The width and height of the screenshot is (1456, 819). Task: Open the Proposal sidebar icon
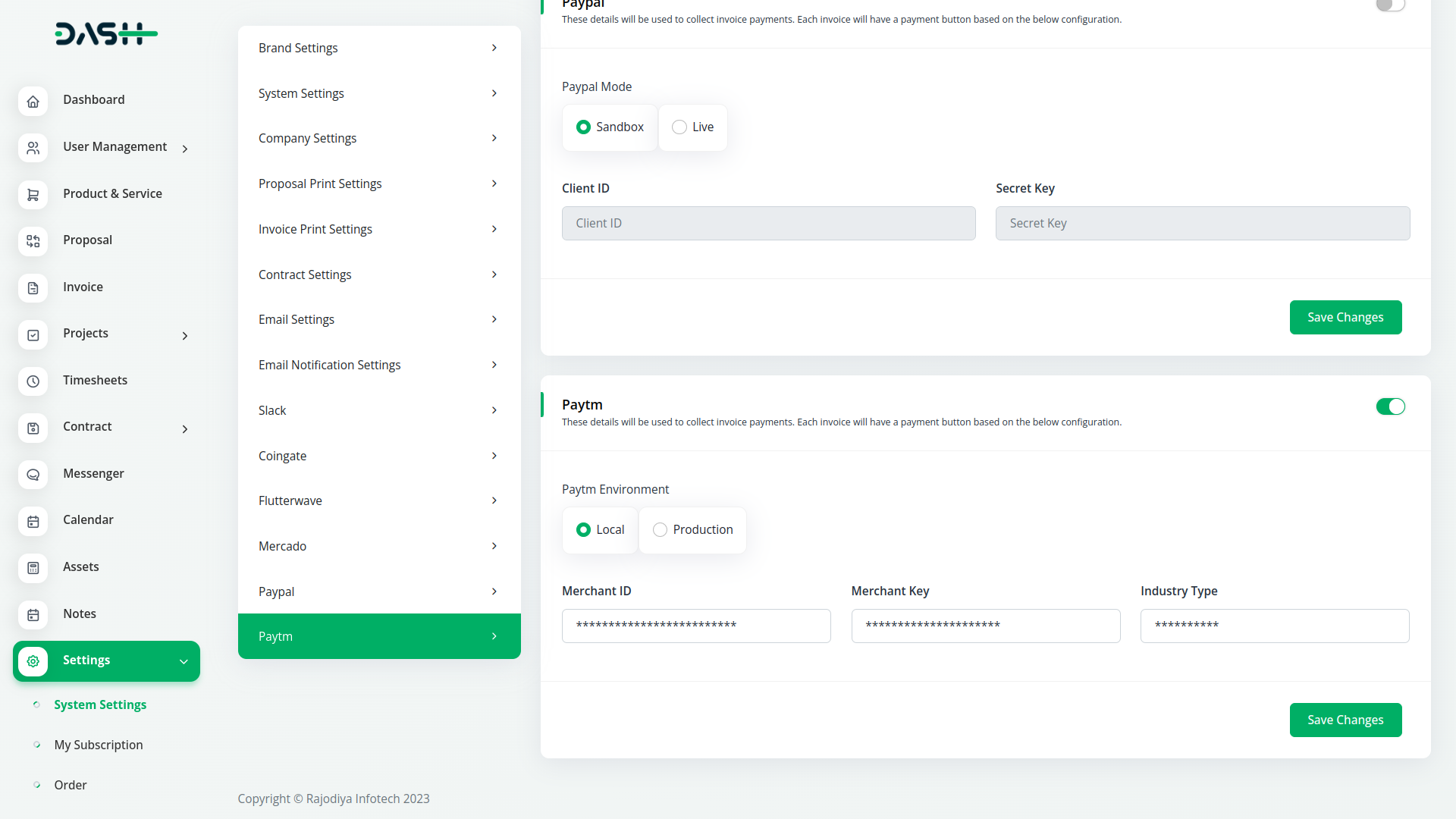[x=33, y=241]
